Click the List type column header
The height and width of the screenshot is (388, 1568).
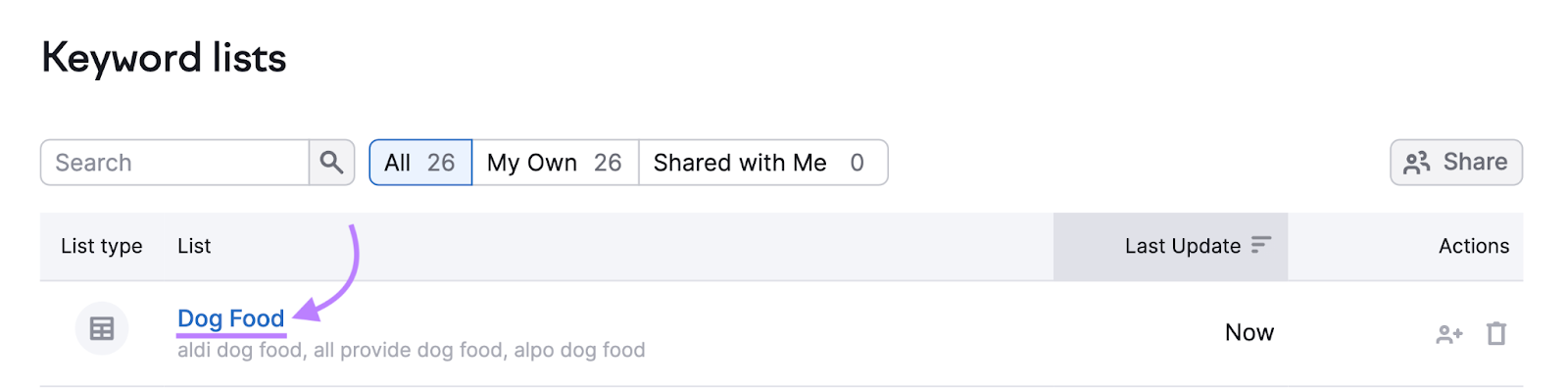(x=102, y=246)
